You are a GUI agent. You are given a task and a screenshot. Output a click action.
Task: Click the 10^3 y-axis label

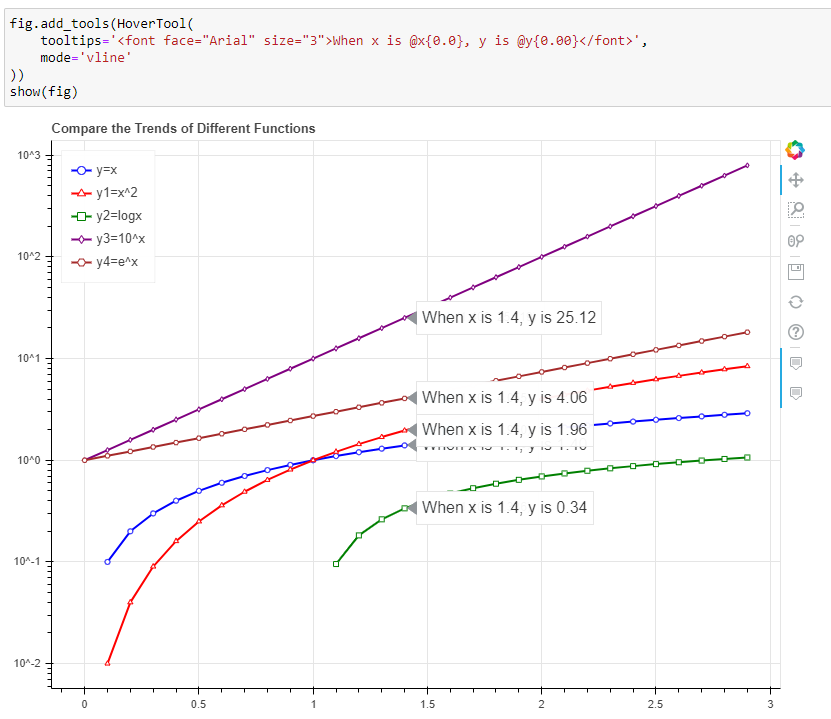[29, 155]
